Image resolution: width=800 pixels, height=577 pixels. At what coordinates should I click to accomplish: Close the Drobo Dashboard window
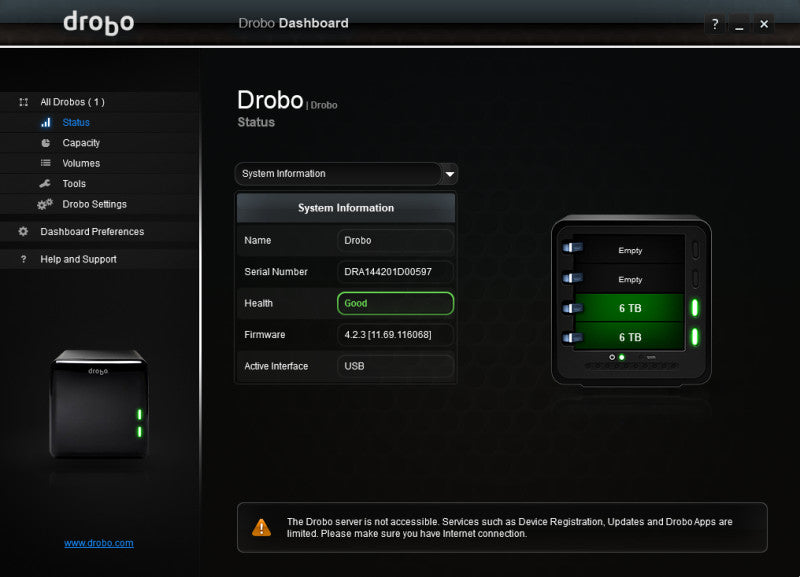click(764, 24)
